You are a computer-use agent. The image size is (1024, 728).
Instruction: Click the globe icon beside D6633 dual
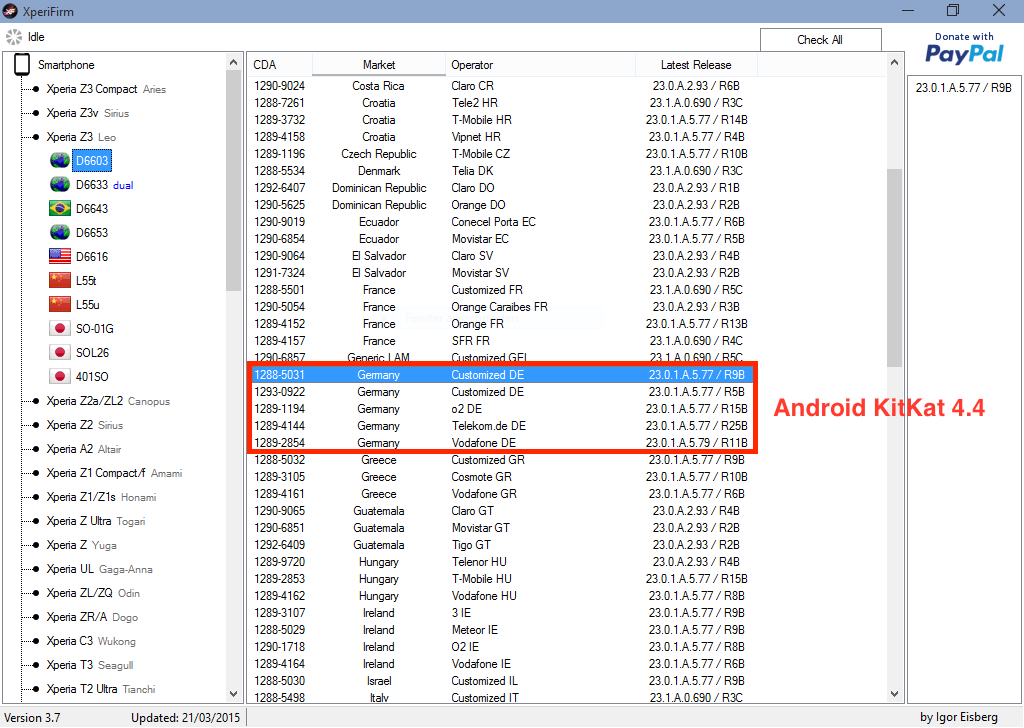[x=60, y=185]
